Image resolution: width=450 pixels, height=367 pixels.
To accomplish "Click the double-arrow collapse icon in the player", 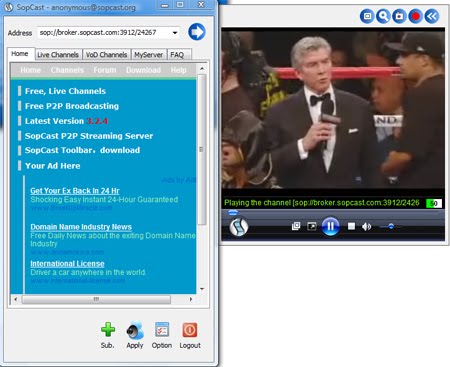I will coord(432,16).
